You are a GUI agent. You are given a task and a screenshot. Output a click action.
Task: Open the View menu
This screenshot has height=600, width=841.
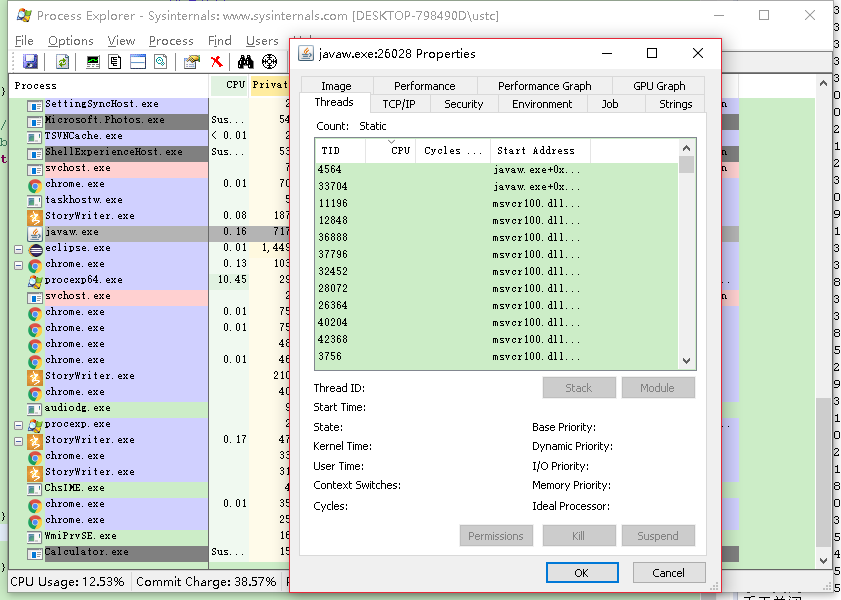(121, 41)
